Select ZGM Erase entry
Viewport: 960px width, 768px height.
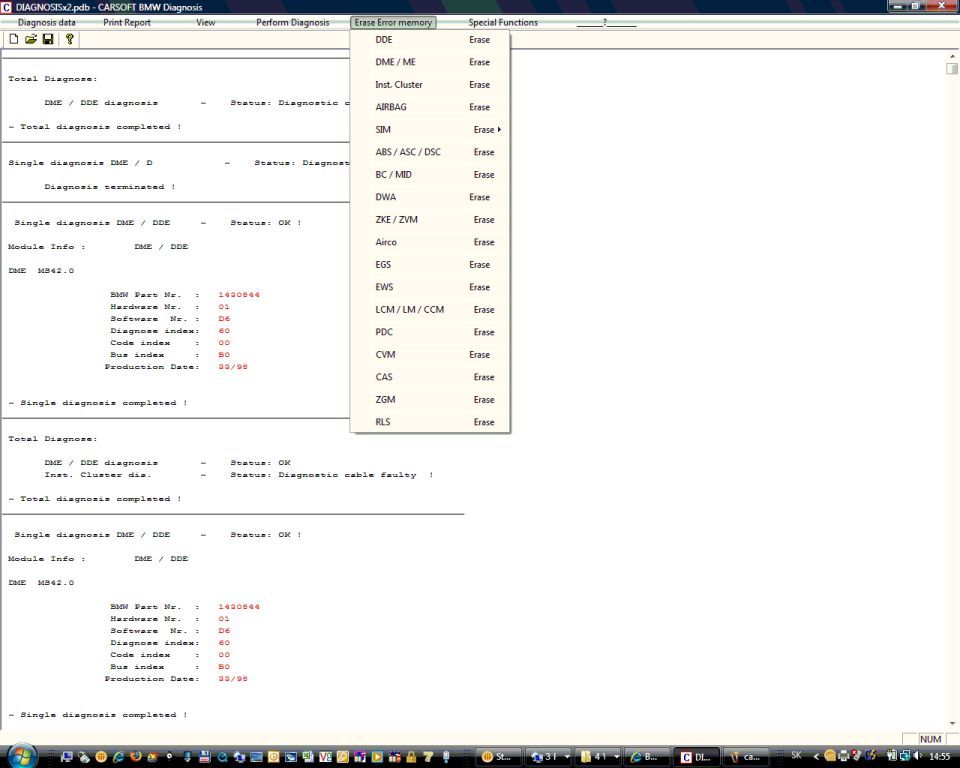430,399
